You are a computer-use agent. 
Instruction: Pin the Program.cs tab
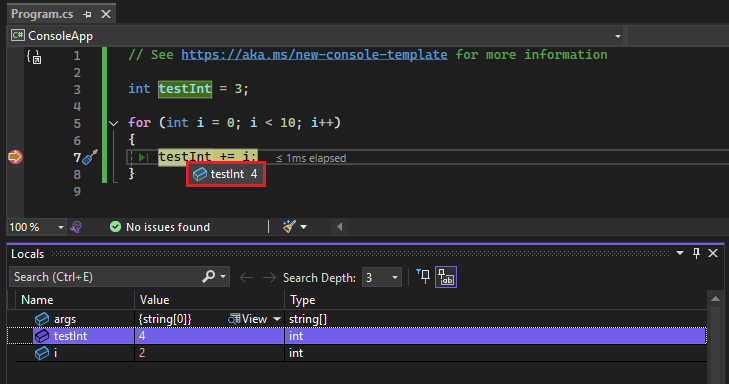pyautogui.click(x=87, y=14)
